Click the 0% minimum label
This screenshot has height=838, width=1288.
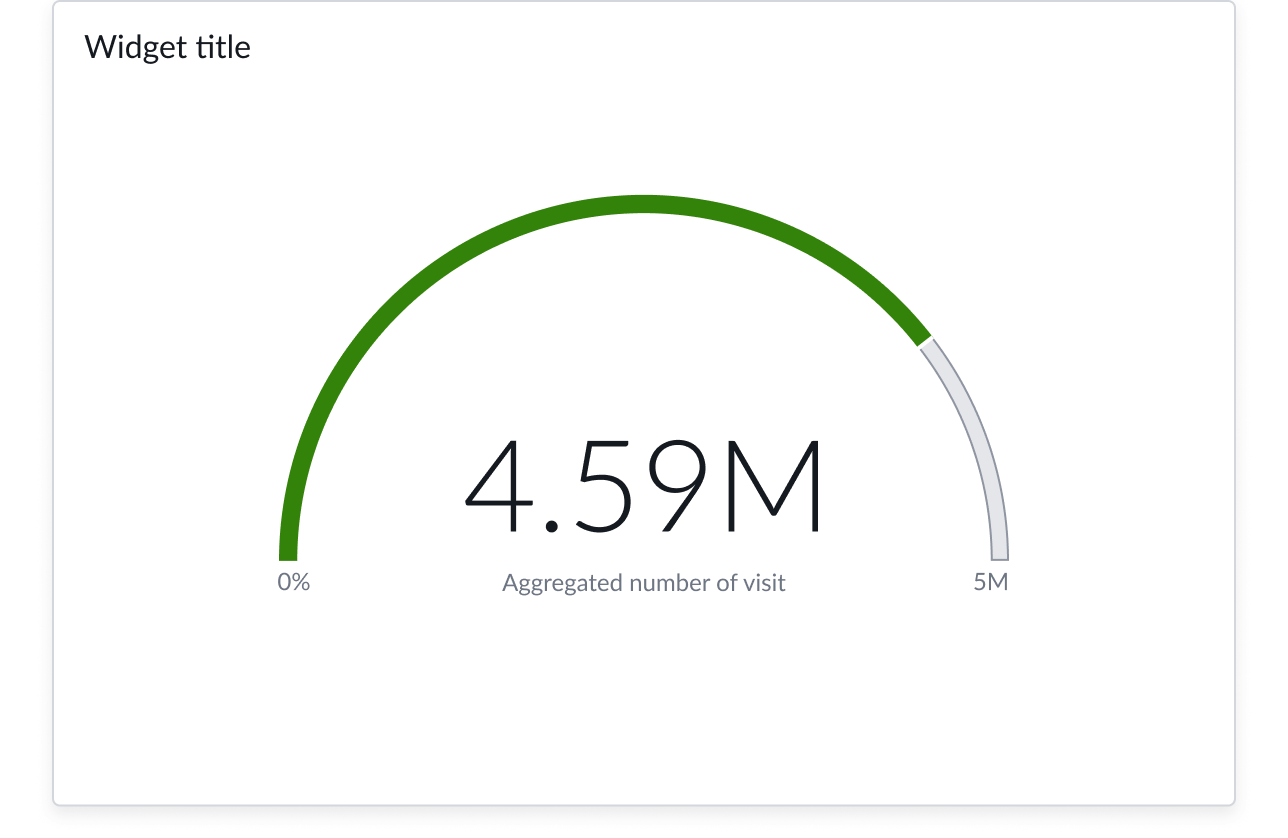tap(294, 582)
